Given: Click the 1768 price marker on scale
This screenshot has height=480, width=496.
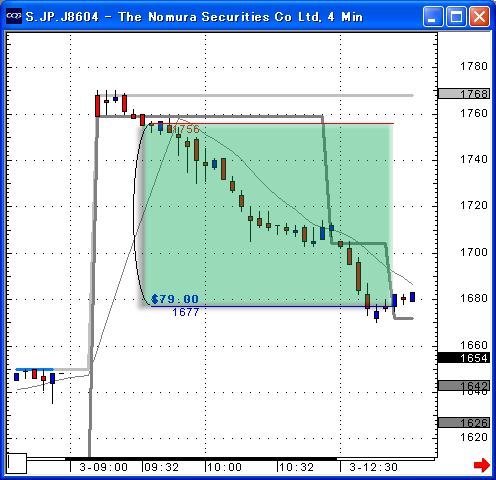Looking at the screenshot, I should [464, 94].
